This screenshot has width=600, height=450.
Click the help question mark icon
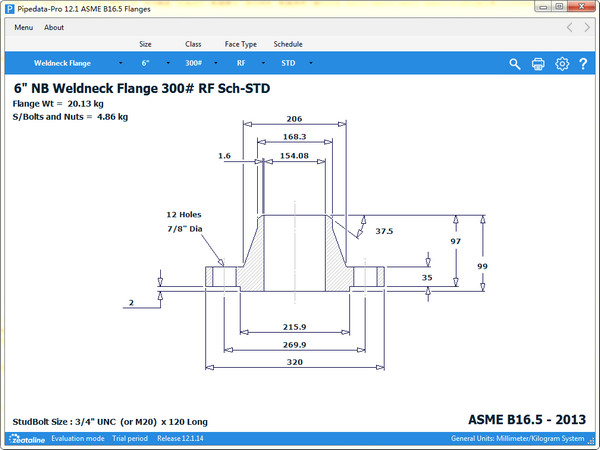click(583, 64)
